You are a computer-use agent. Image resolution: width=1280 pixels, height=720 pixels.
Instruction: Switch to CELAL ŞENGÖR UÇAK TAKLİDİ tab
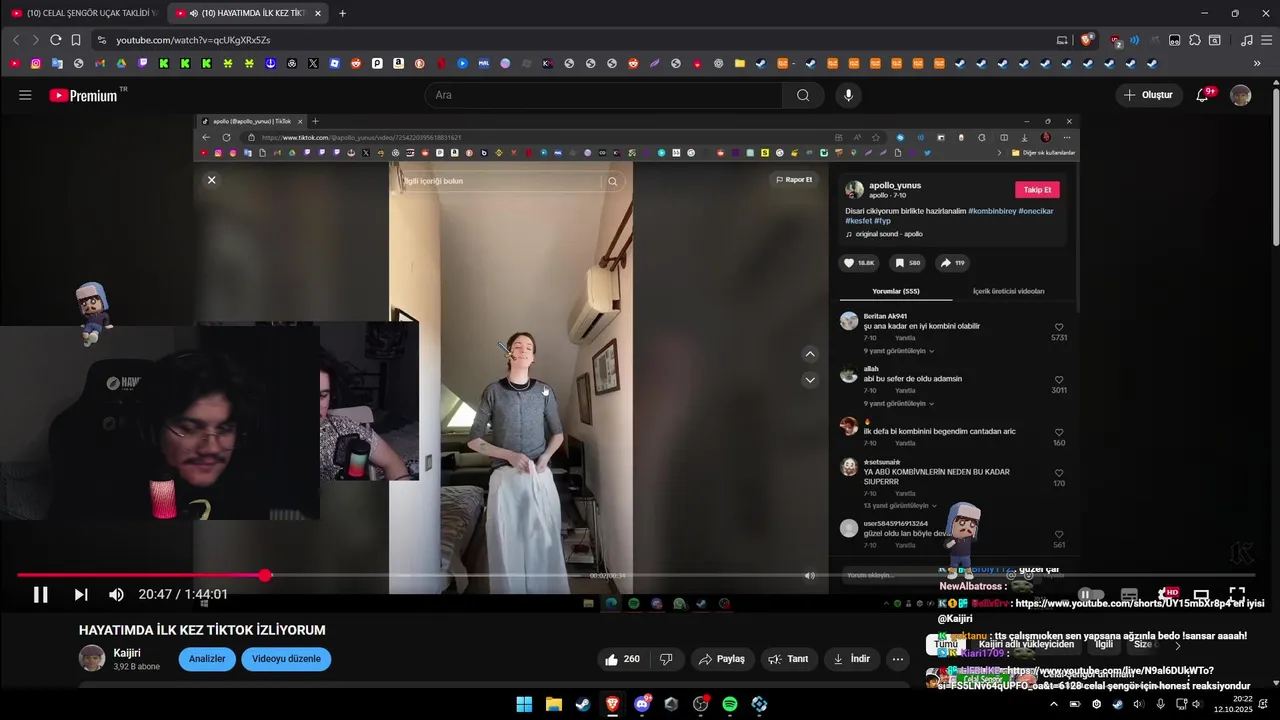coord(84,13)
